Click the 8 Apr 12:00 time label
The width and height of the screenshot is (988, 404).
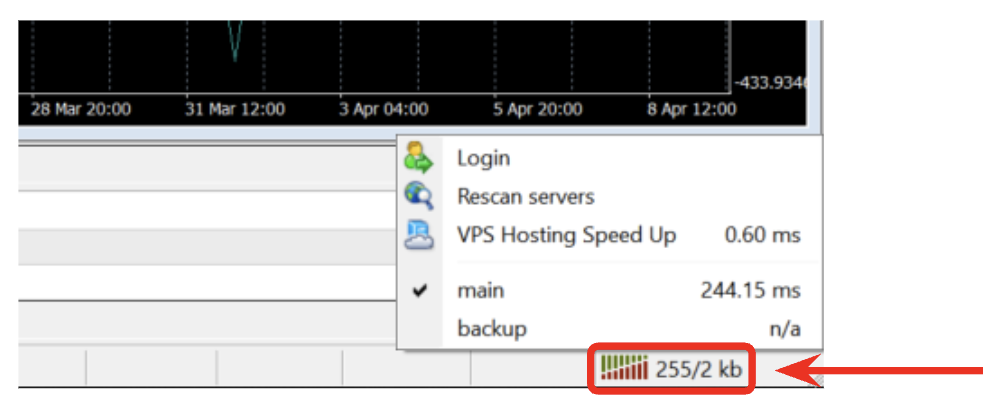tap(691, 109)
